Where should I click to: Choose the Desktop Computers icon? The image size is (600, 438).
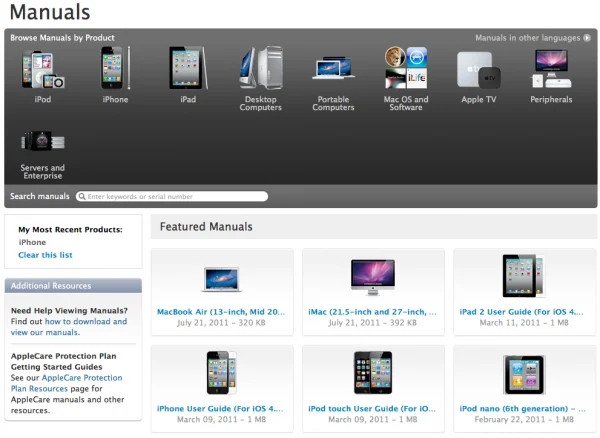261,68
